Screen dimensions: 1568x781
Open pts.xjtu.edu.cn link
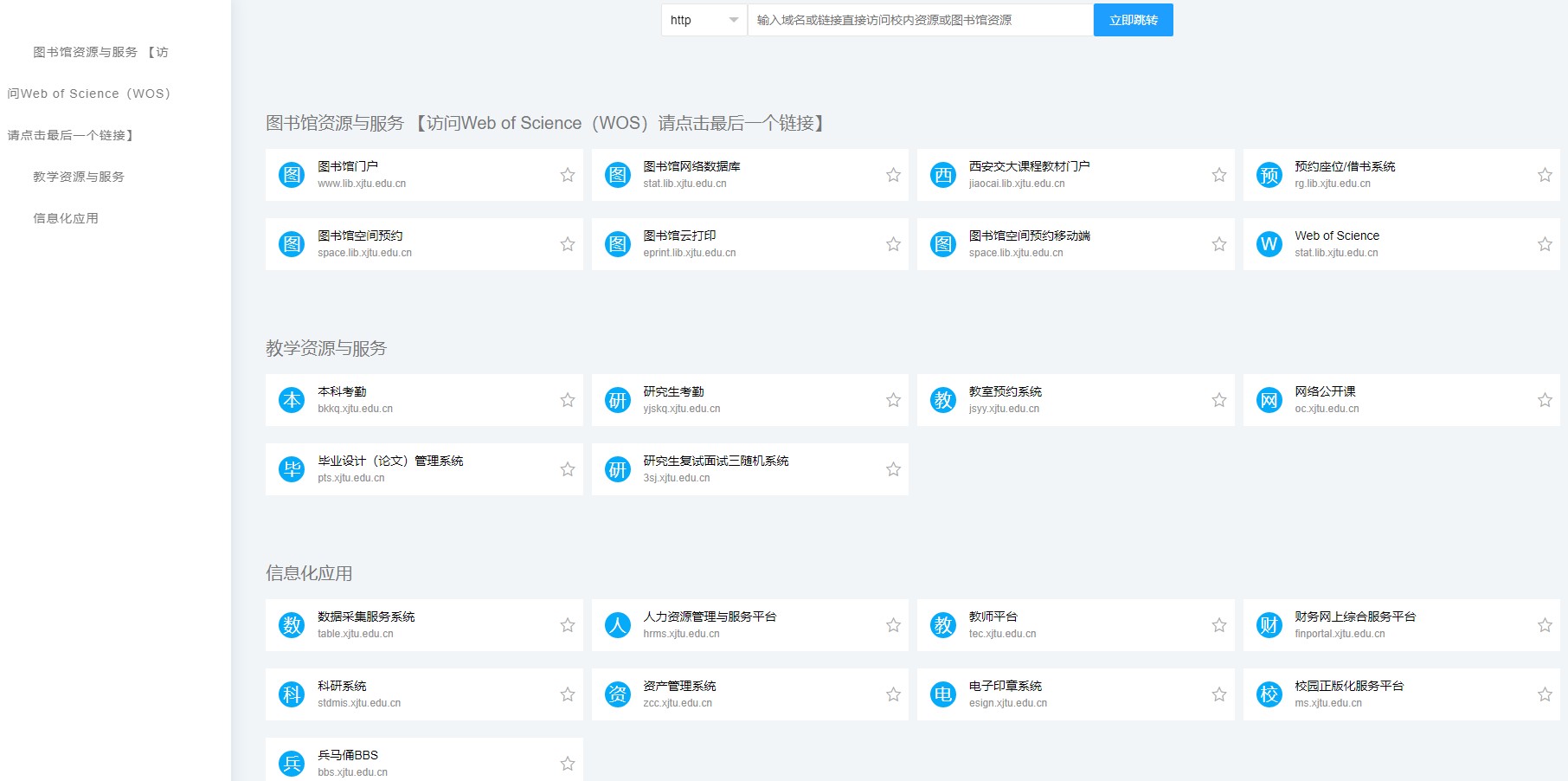pyautogui.click(x=351, y=478)
